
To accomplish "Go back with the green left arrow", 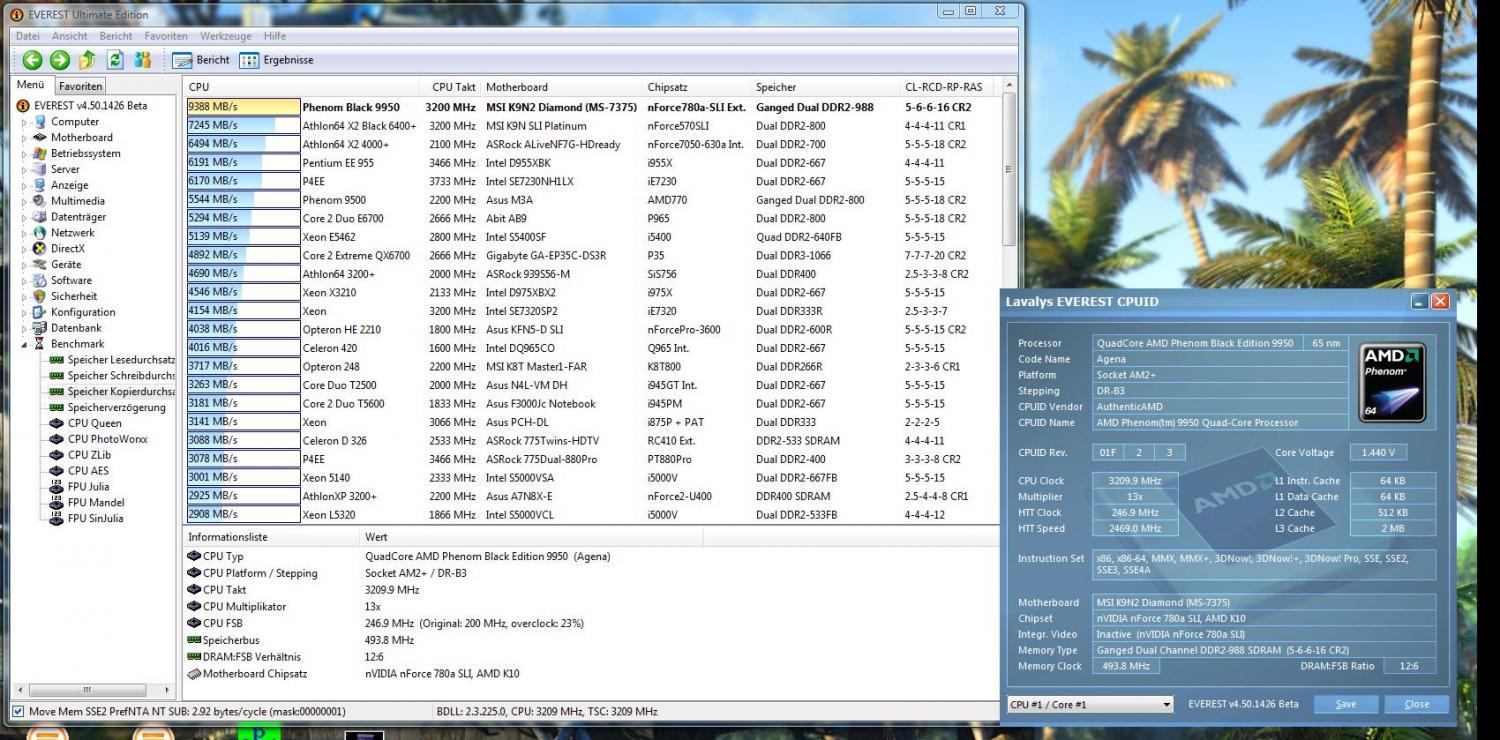I will tap(32, 60).
